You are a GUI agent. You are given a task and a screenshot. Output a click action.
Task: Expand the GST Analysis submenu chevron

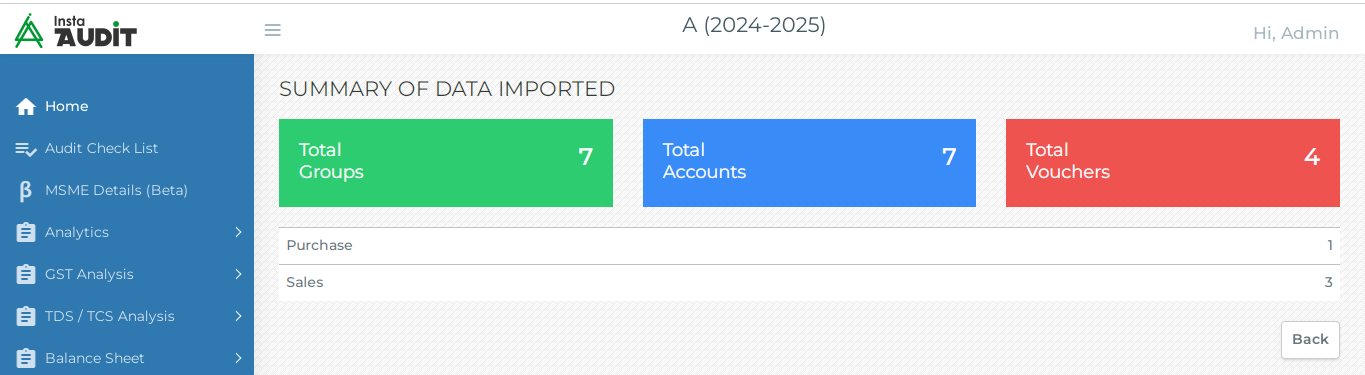pyautogui.click(x=239, y=274)
